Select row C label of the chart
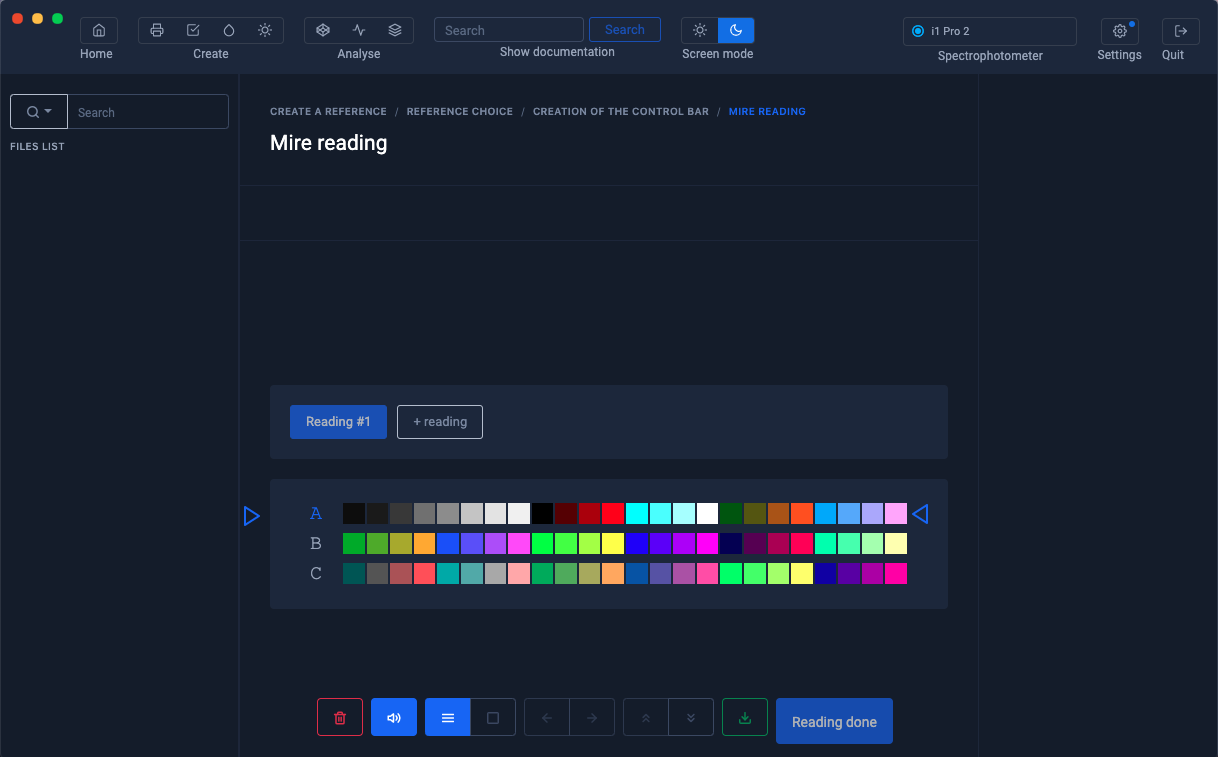Image resolution: width=1218 pixels, height=757 pixels. pos(316,574)
